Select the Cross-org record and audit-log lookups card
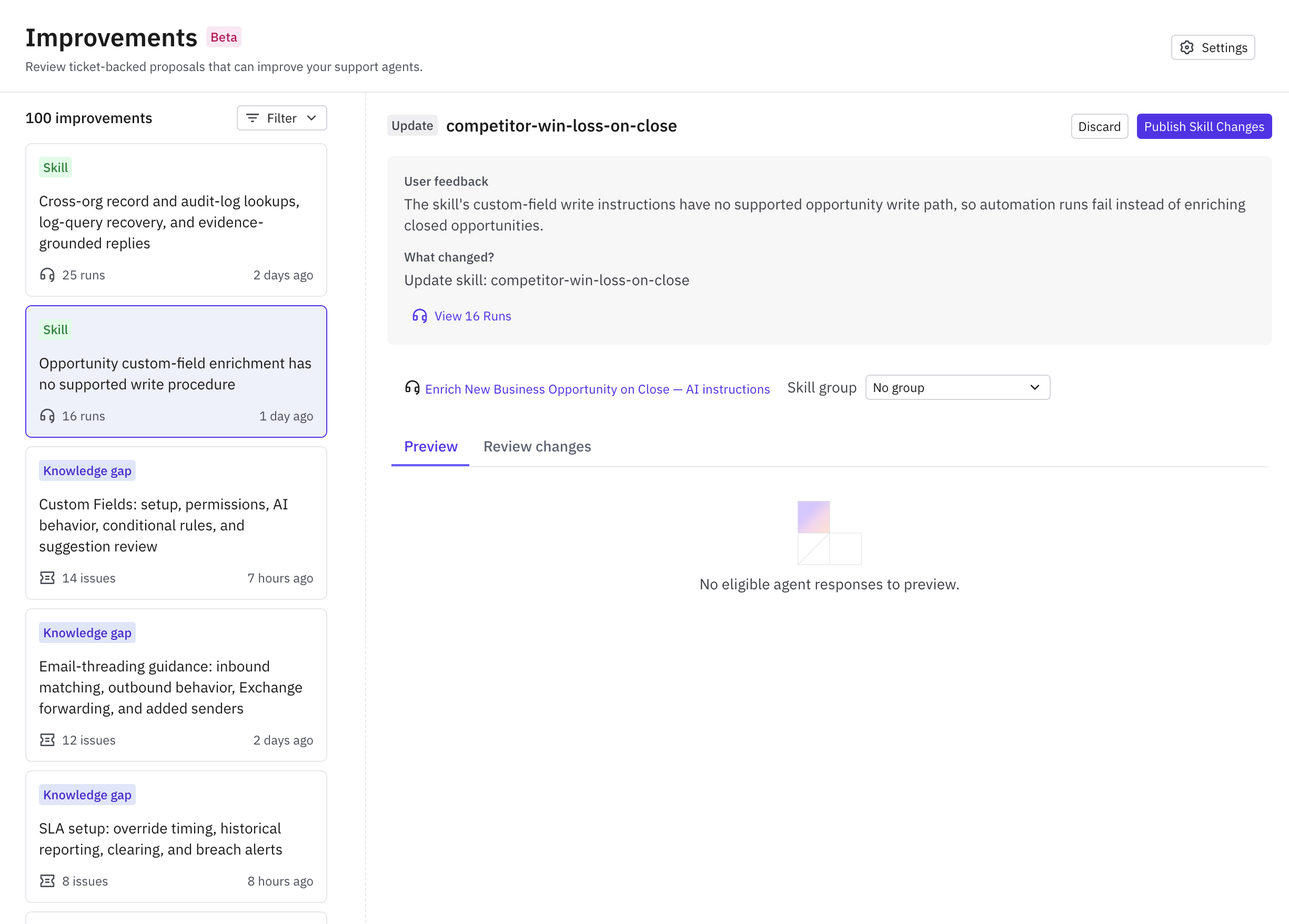This screenshot has width=1289, height=924. [x=176, y=220]
